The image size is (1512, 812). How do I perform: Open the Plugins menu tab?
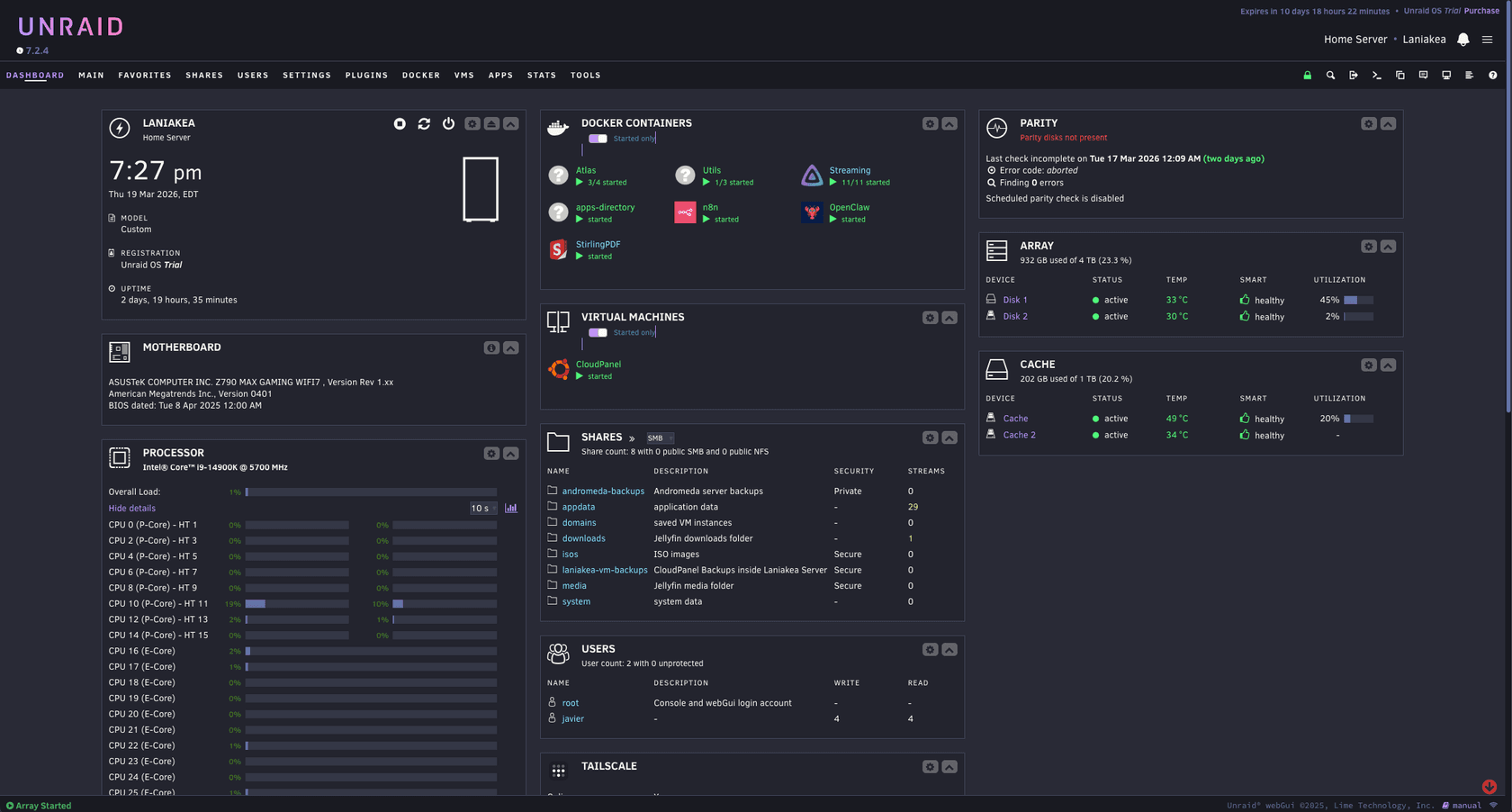(366, 76)
